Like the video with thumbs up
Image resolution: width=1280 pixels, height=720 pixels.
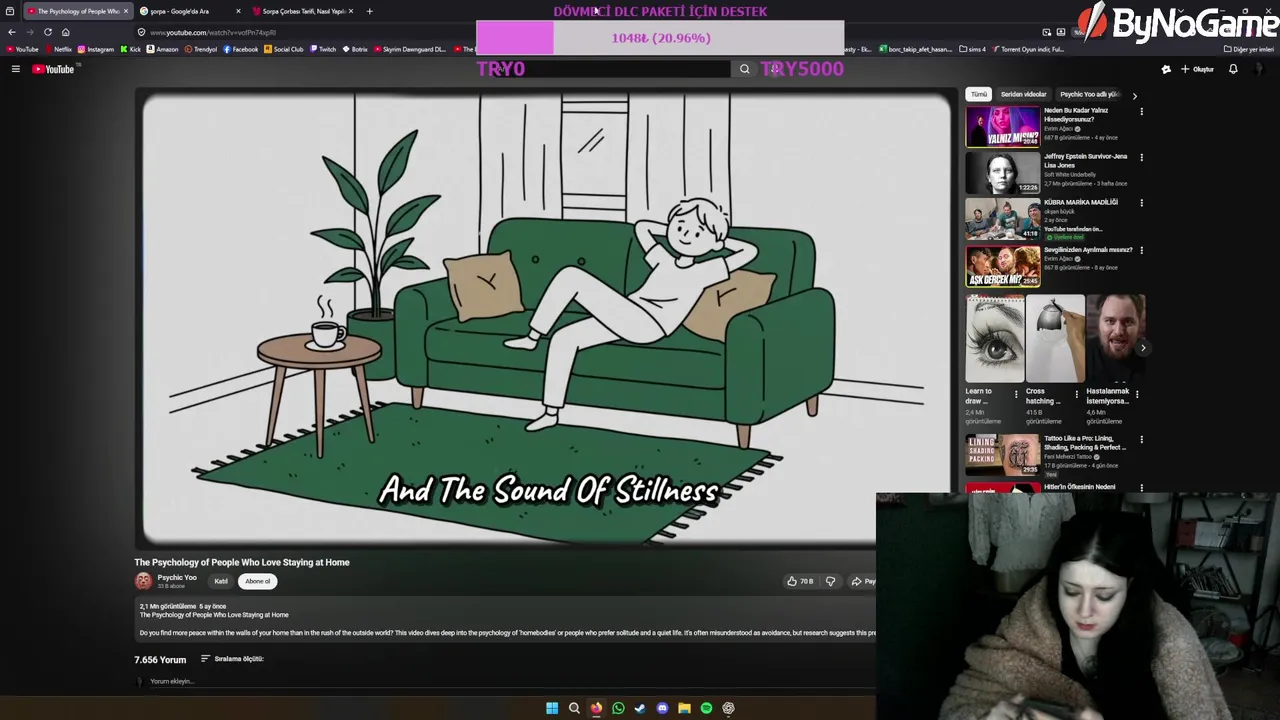pos(799,581)
